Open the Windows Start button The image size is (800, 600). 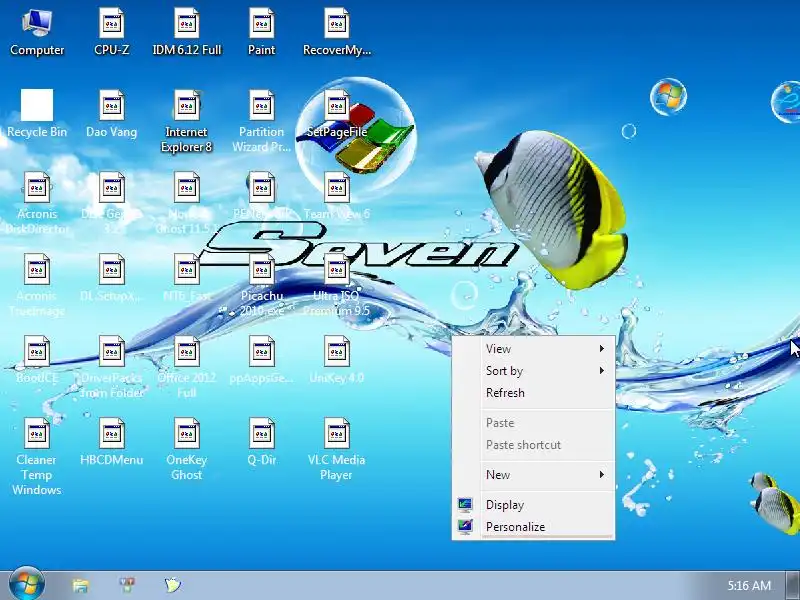pos(27,584)
